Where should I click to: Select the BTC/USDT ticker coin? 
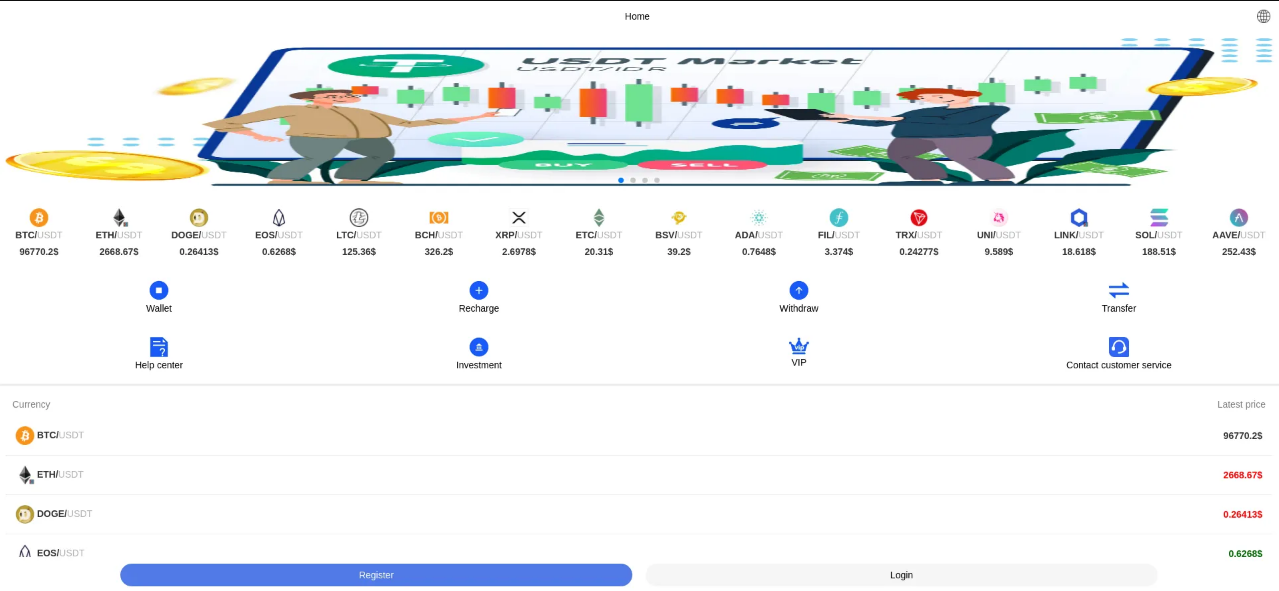39,218
